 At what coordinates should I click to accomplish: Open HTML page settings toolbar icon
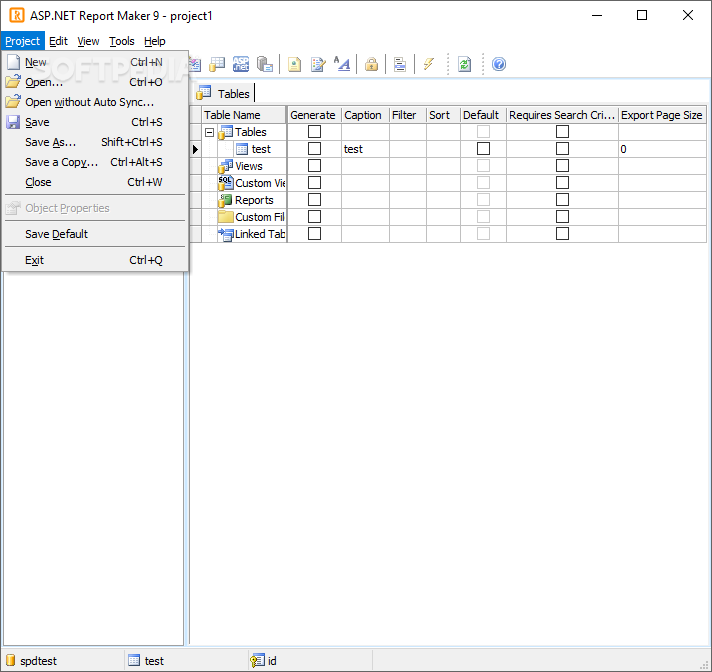click(x=294, y=64)
